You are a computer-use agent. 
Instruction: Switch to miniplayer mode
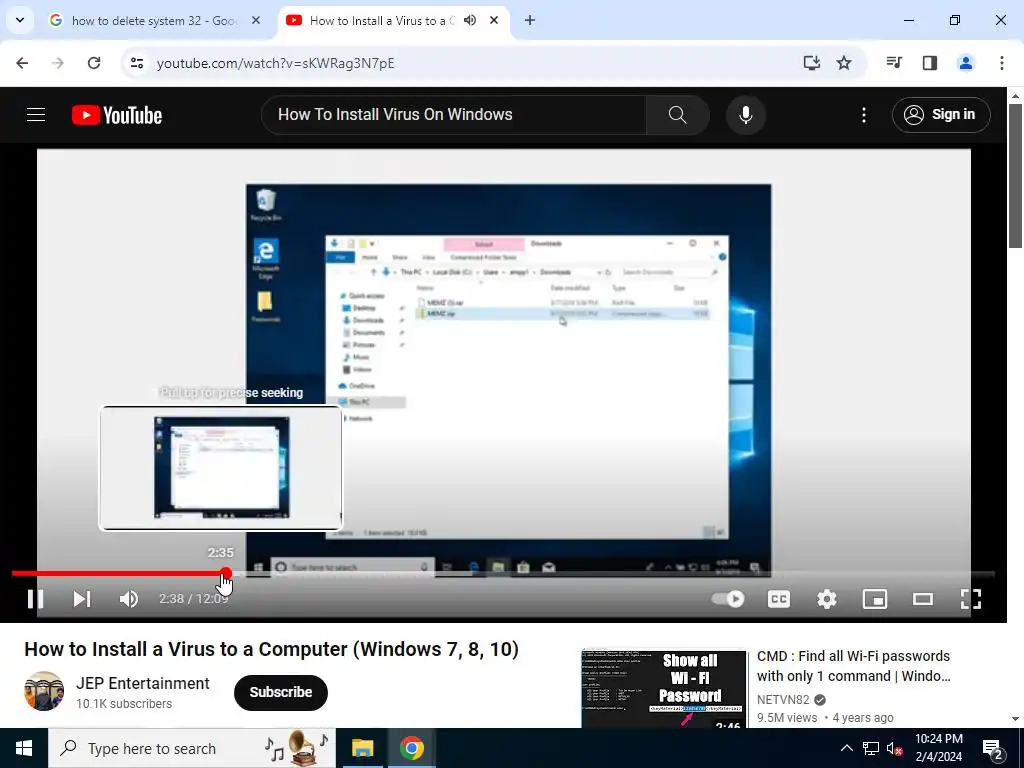tap(874, 599)
